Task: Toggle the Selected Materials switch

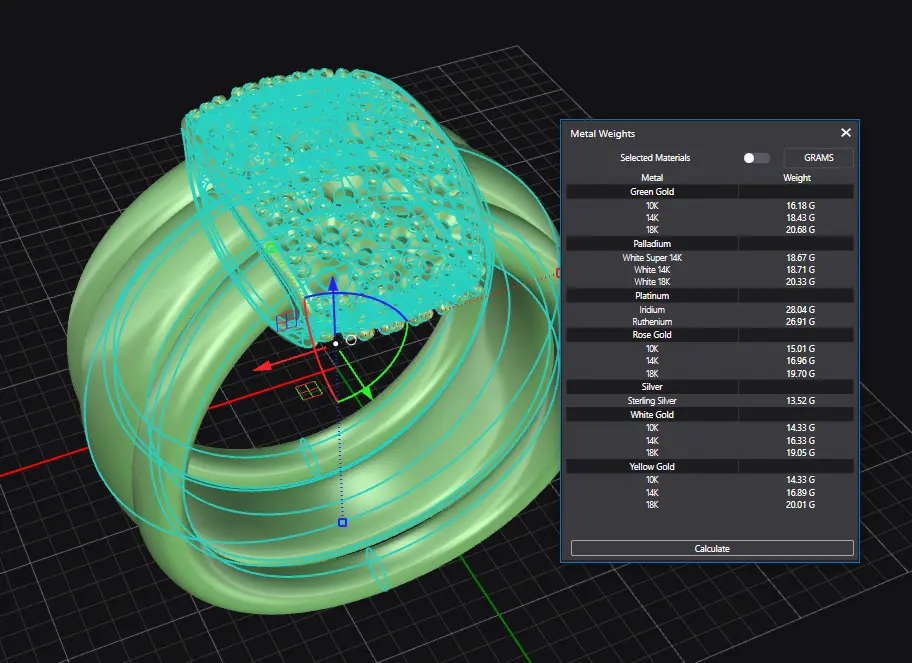Action: pyautogui.click(x=757, y=158)
